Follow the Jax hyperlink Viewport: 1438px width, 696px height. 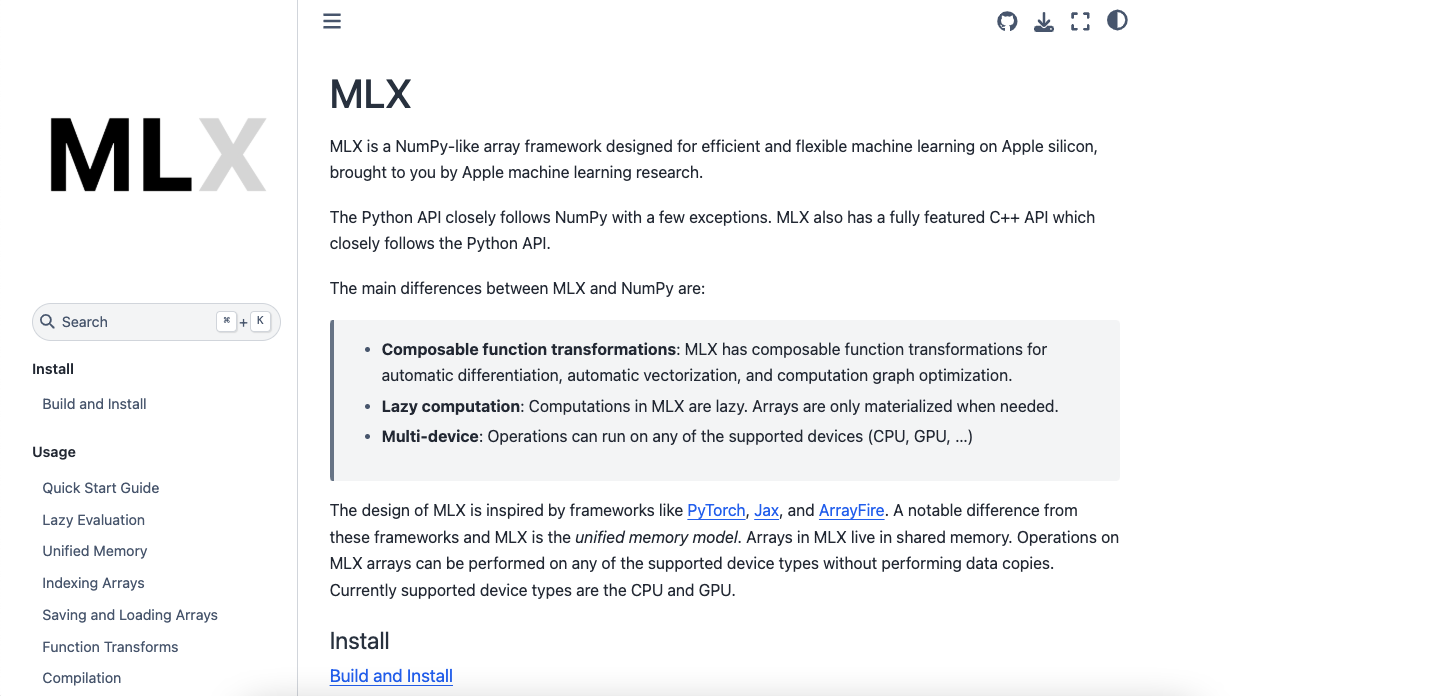[767, 510]
